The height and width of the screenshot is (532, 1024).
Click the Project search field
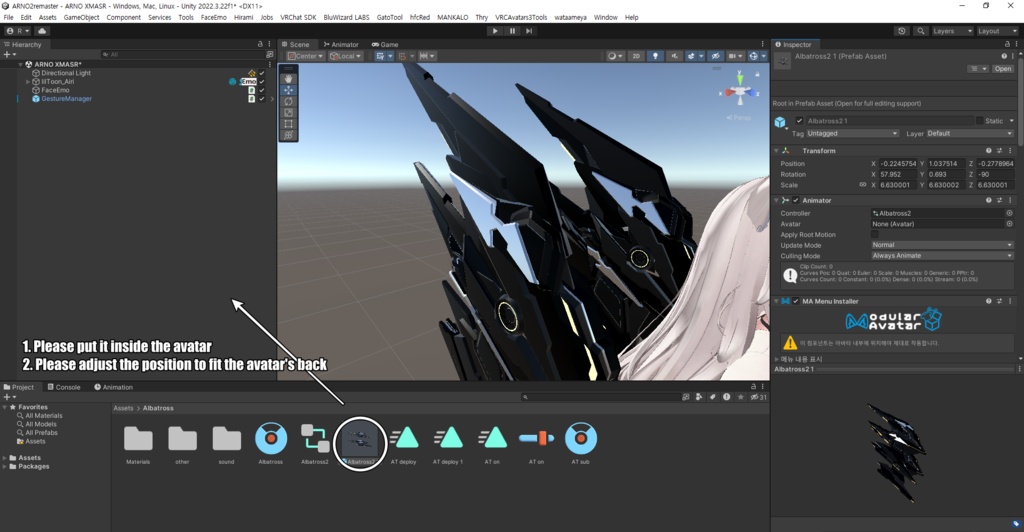click(600, 397)
